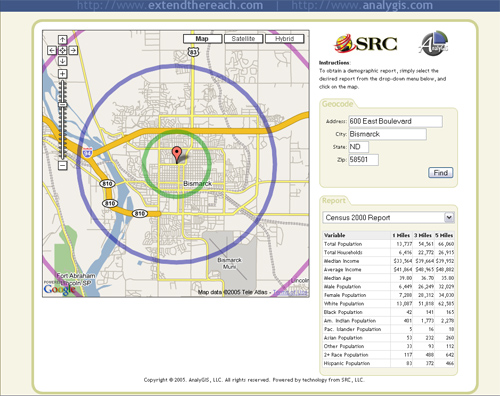This screenshot has height=396, width=500.
Task: Switch to Hybrid view
Action: click(284, 39)
